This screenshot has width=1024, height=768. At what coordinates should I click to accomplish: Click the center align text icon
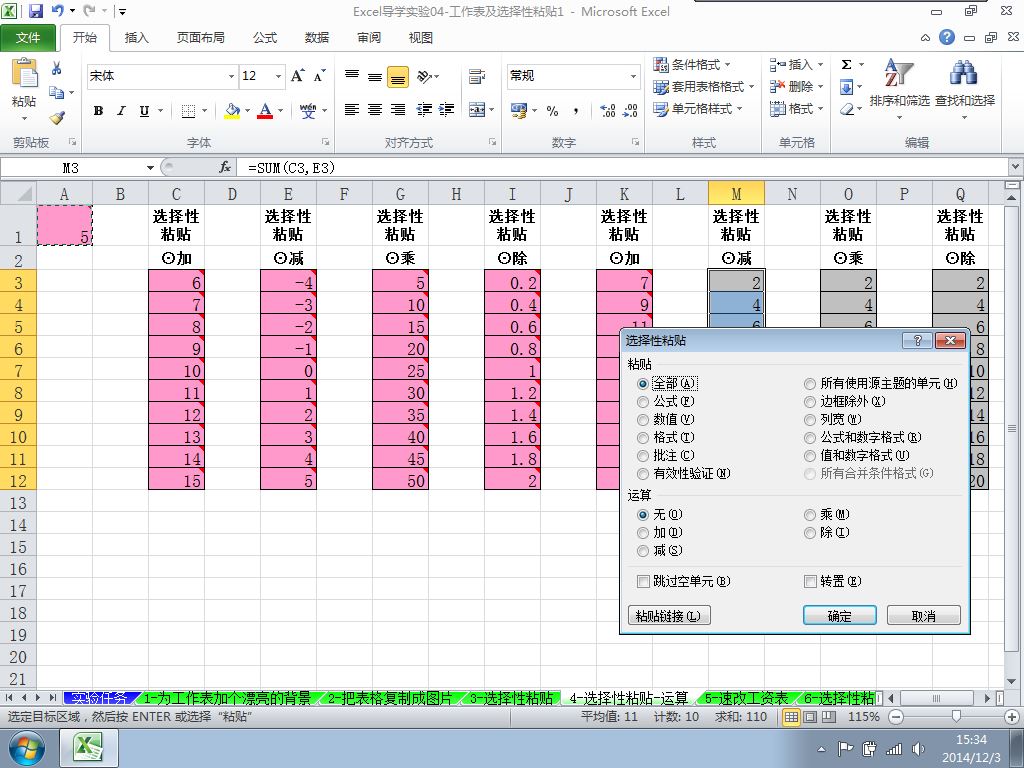click(x=374, y=110)
